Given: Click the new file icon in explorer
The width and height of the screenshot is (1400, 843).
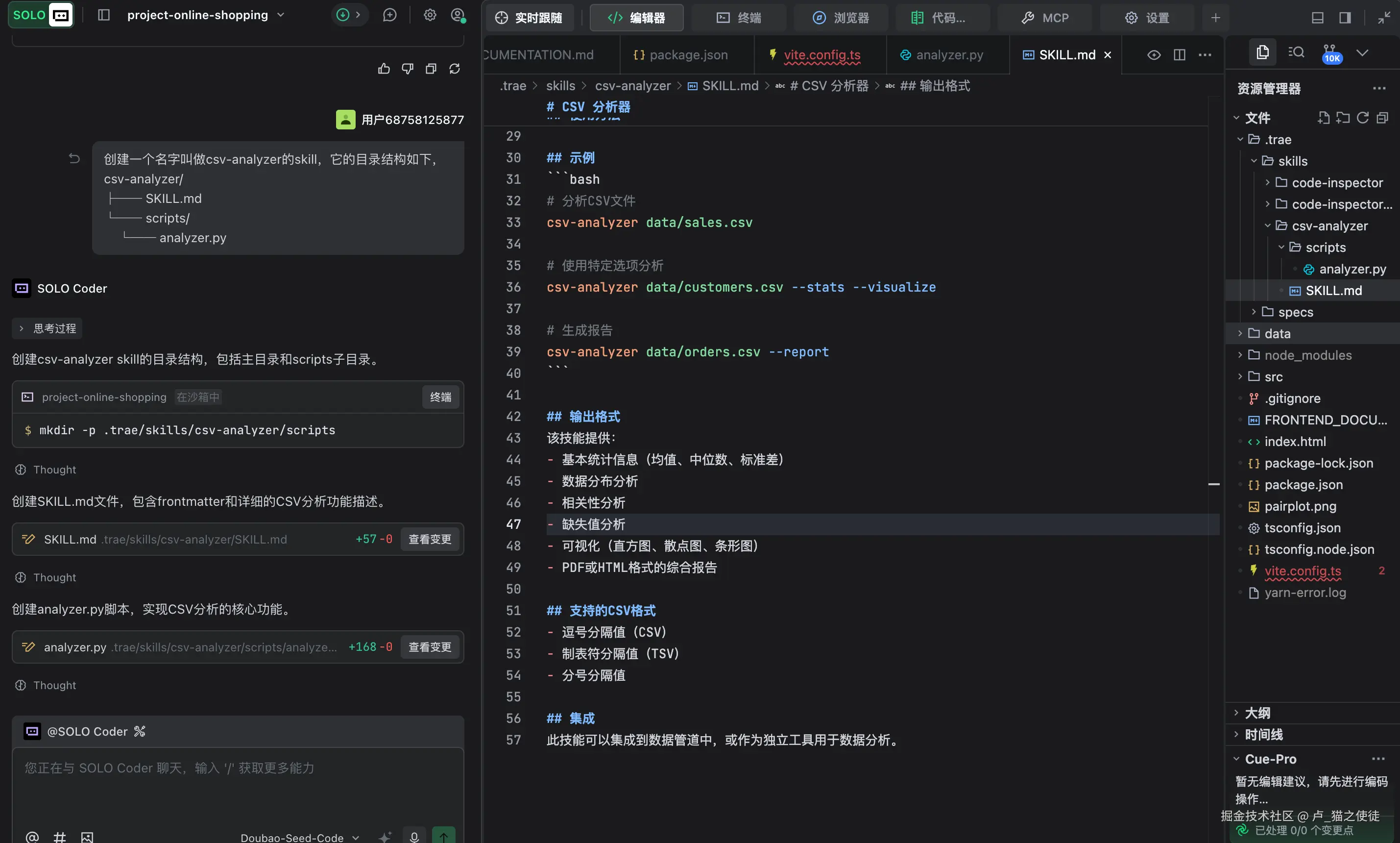Looking at the screenshot, I should point(1324,118).
